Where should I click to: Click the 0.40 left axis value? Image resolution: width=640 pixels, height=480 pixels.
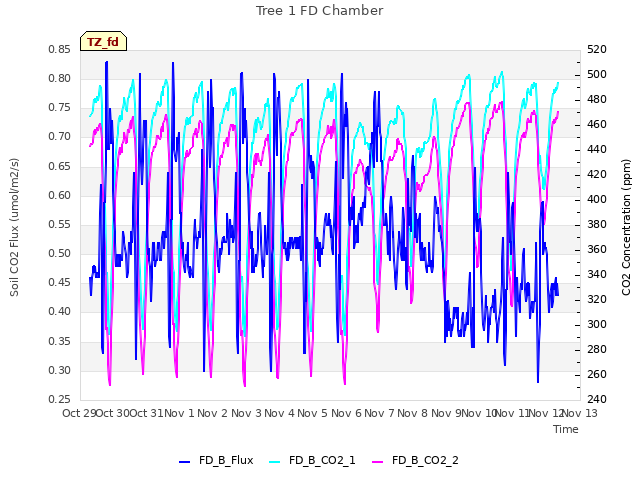click(x=60, y=312)
